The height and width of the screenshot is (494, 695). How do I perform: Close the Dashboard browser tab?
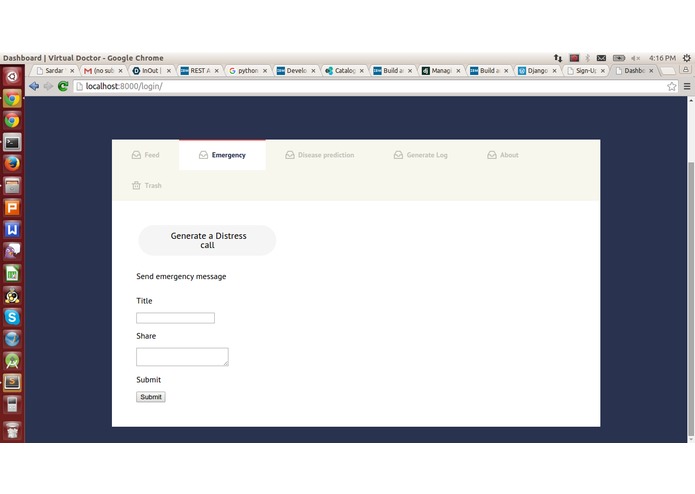[651, 71]
